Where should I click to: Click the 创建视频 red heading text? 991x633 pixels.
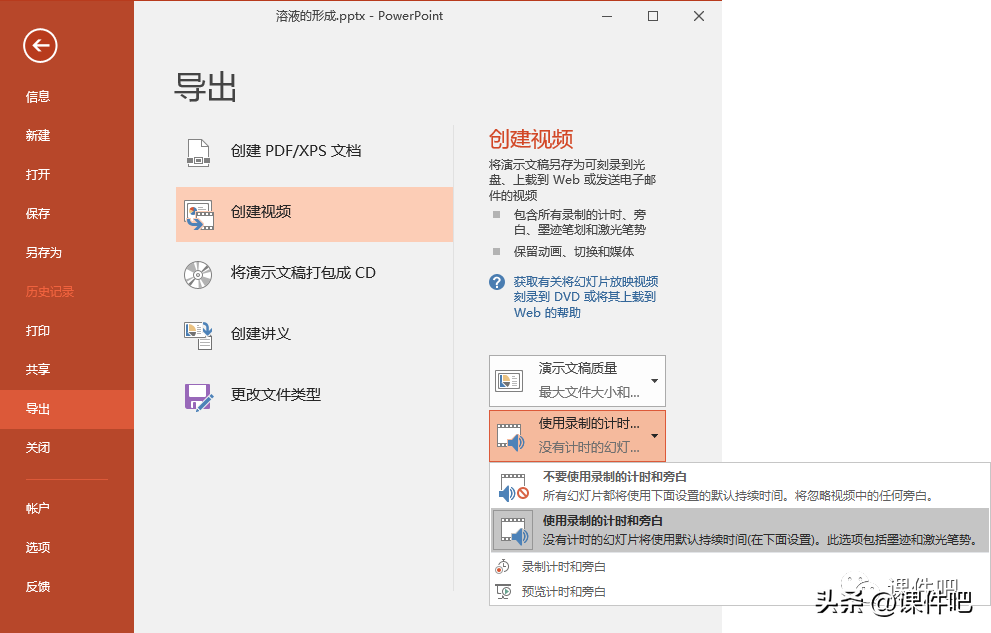(x=531, y=139)
